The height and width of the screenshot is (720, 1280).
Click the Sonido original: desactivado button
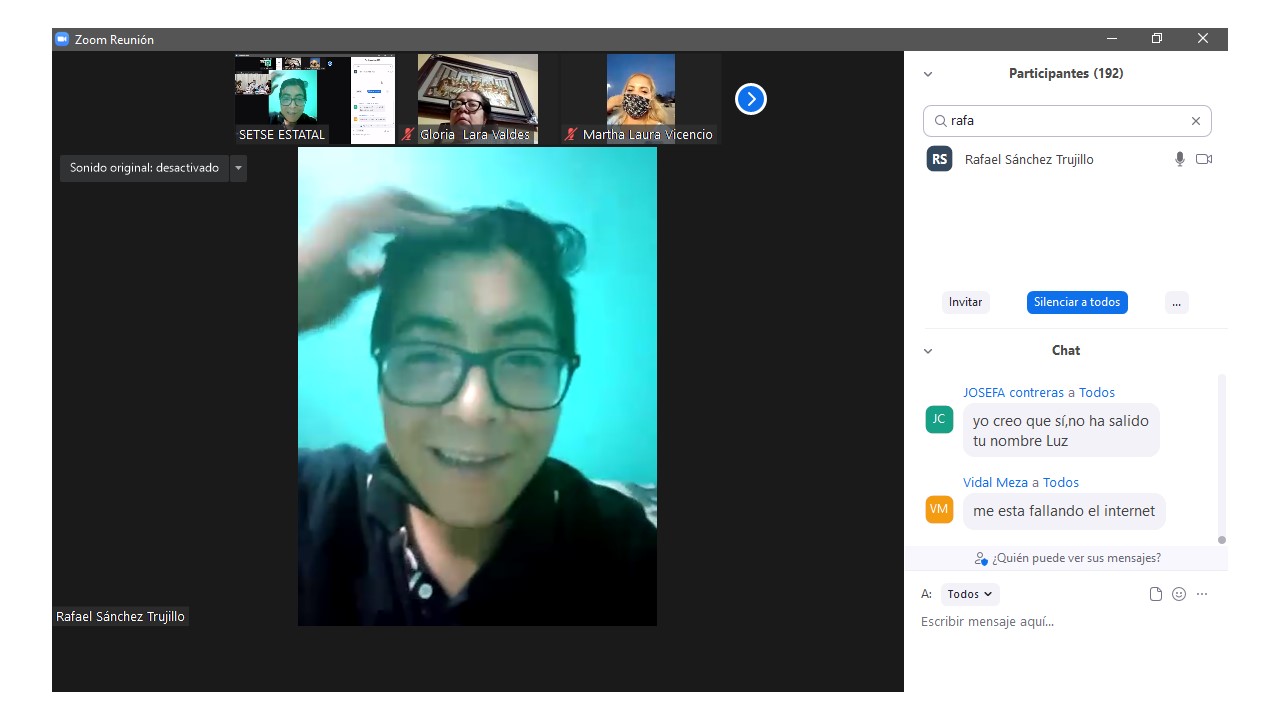(144, 168)
